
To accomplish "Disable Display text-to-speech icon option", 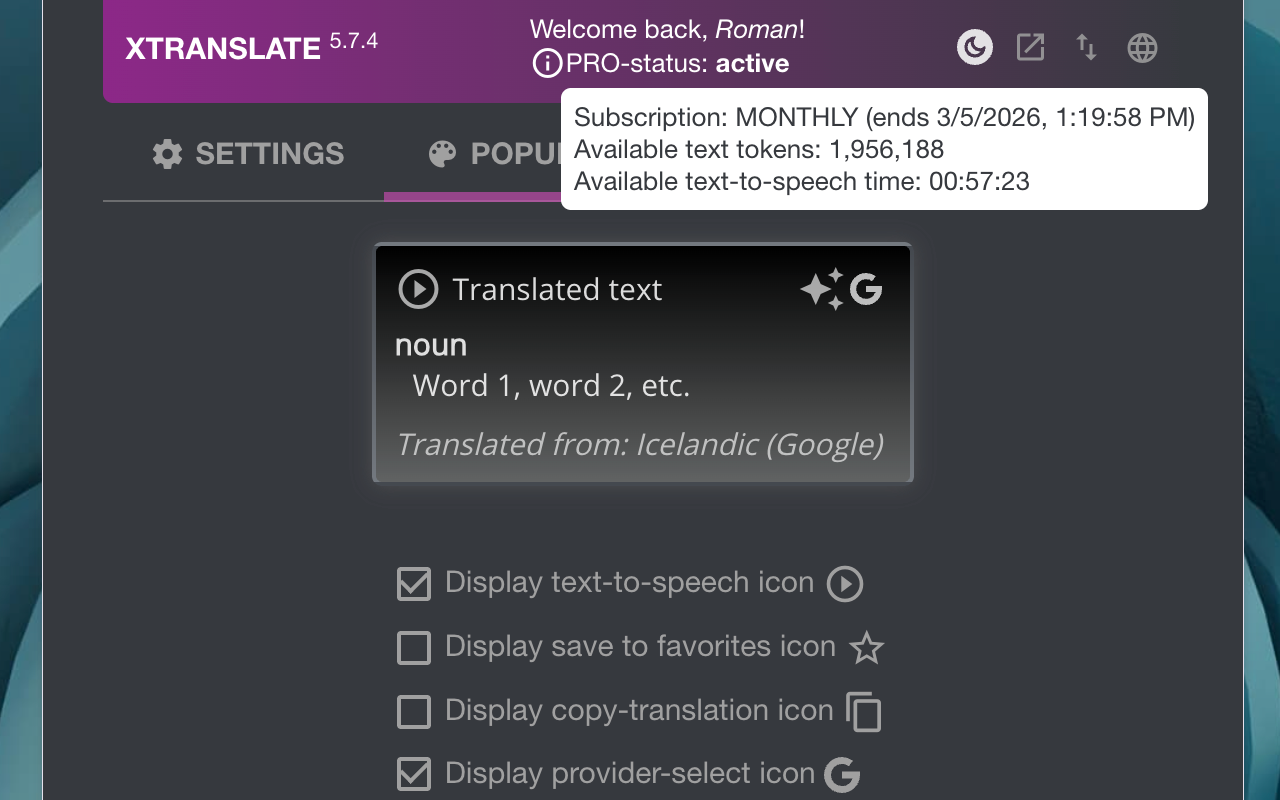I will click(413, 584).
